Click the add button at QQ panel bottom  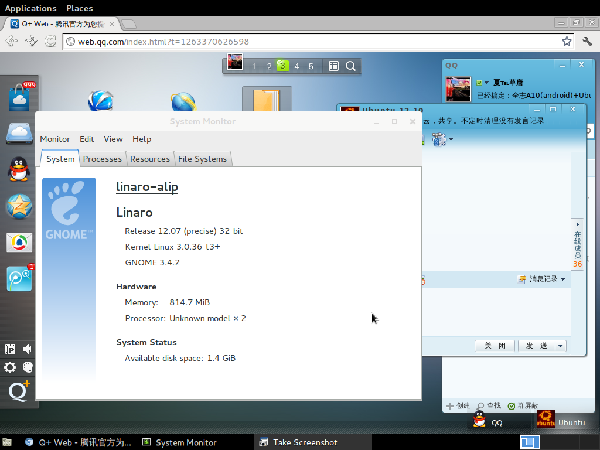click(458, 406)
